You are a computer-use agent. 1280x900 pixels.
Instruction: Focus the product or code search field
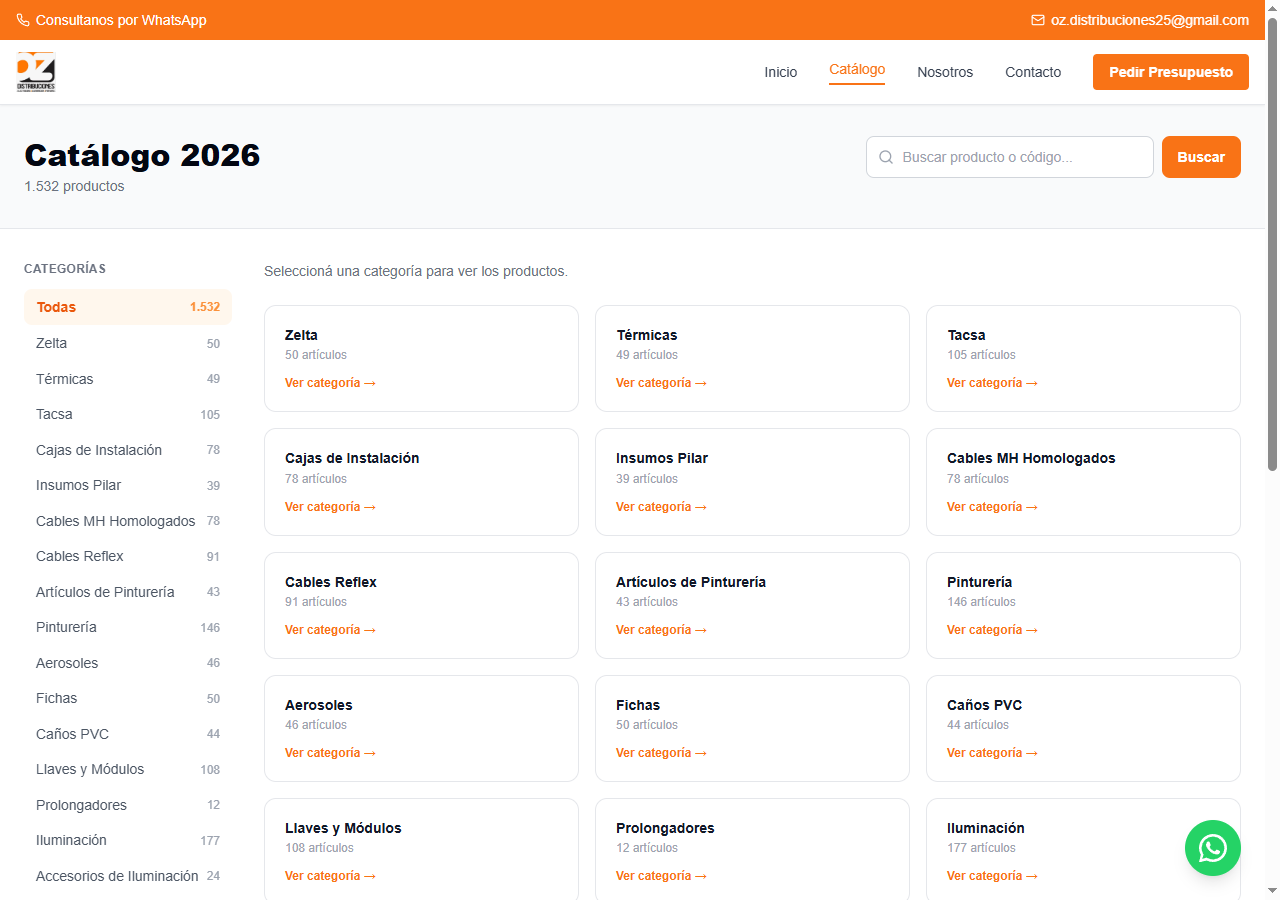(x=1010, y=157)
